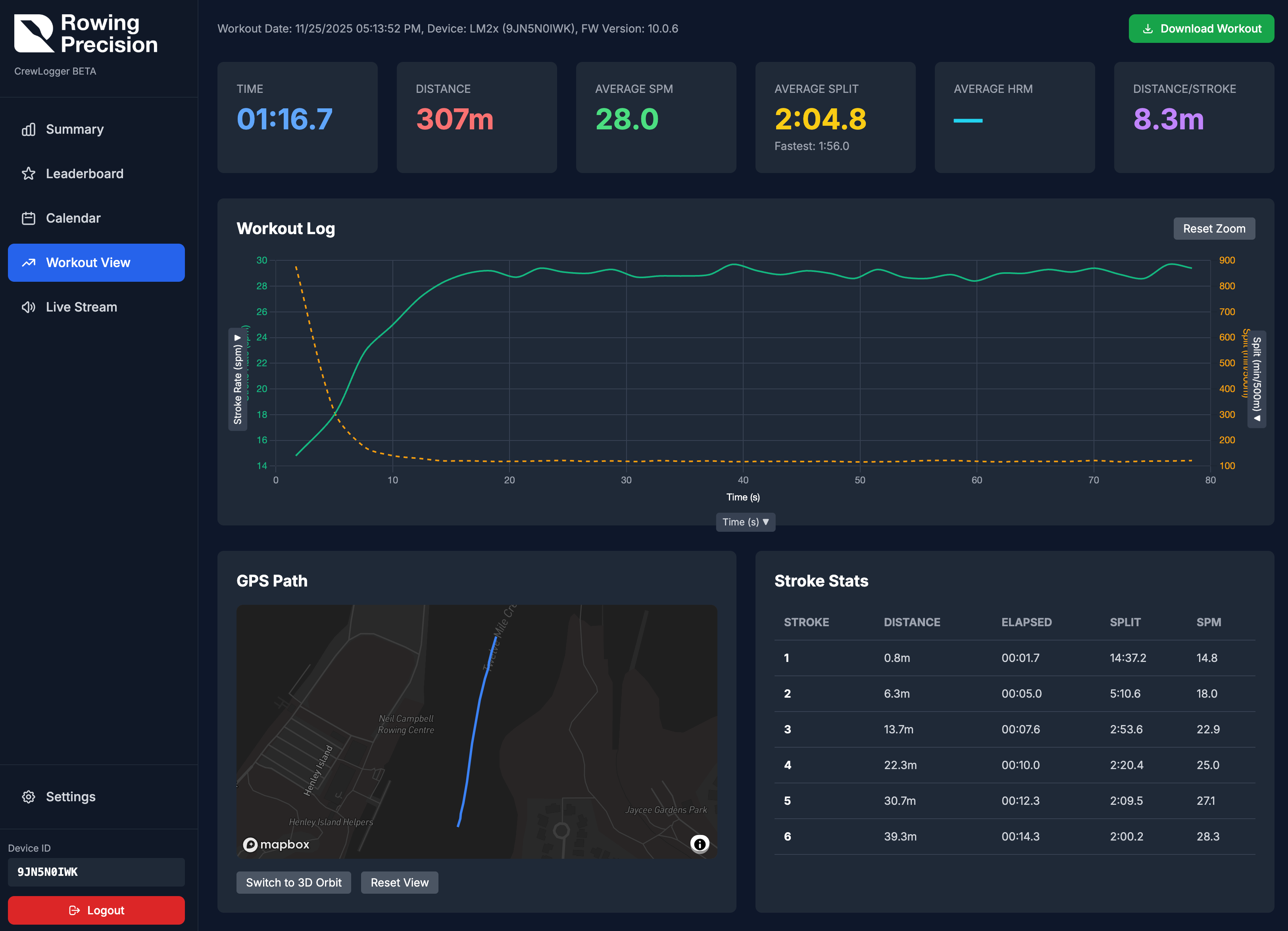Click the map info attribution icon
The image size is (1288, 931).
(700, 844)
